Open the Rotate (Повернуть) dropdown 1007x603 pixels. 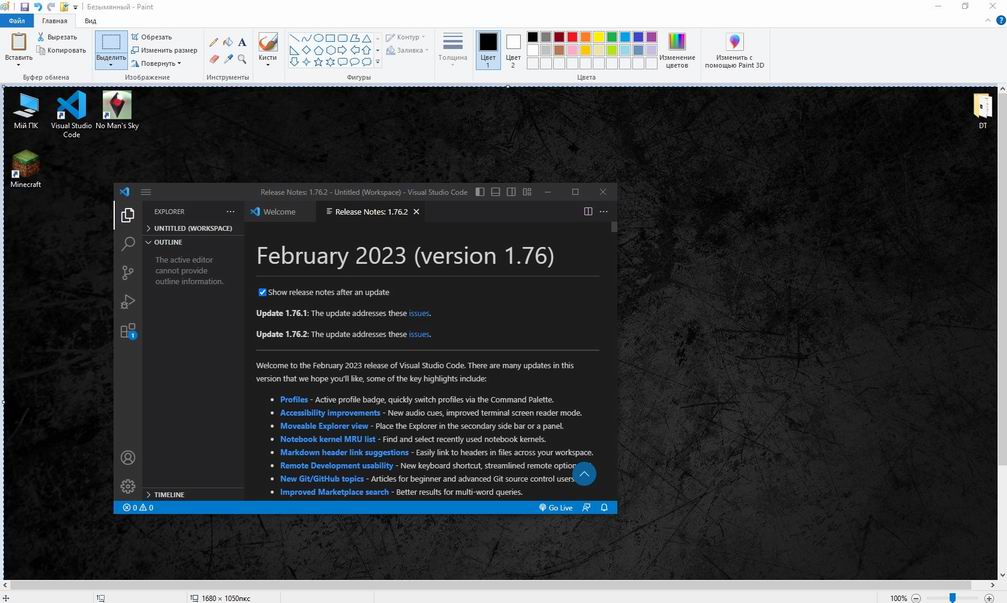156,64
